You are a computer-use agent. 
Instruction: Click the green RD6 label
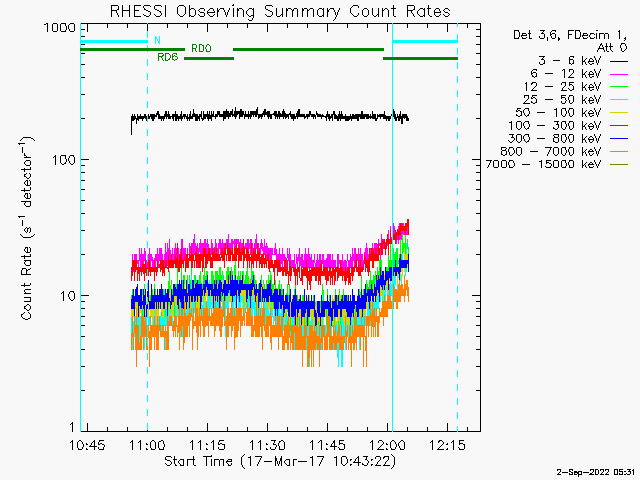(x=168, y=57)
